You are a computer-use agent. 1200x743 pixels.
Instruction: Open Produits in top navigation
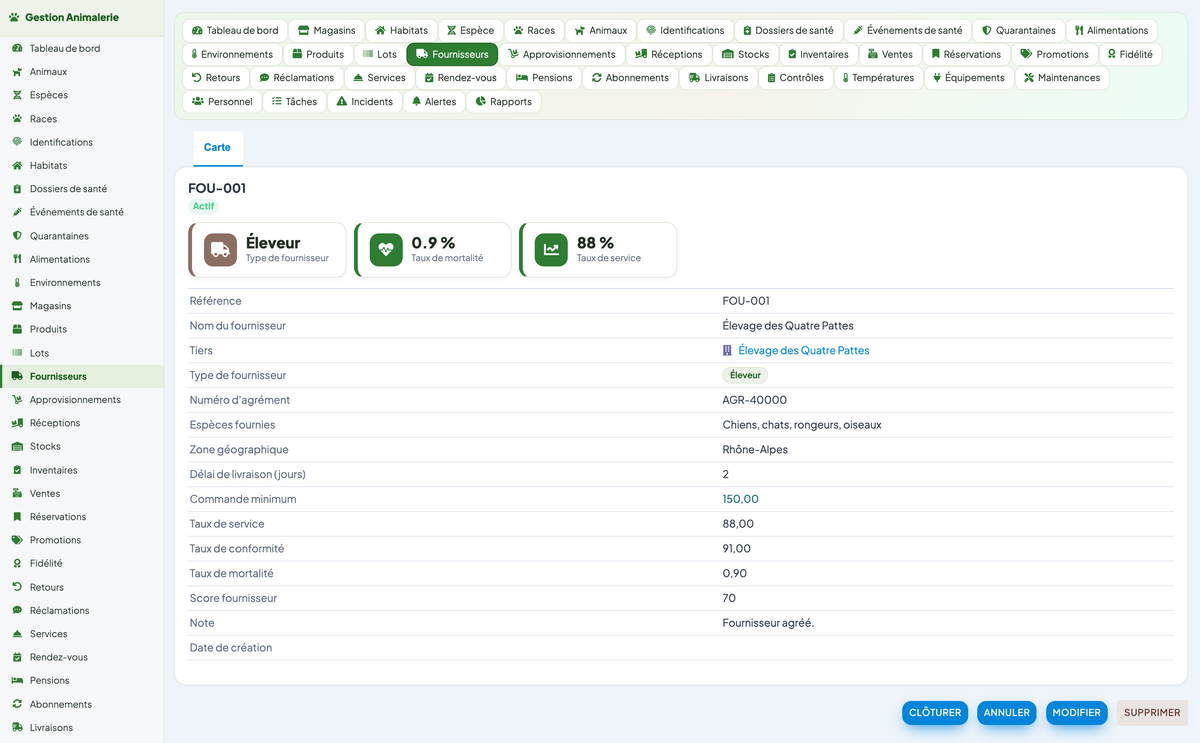click(x=317, y=54)
